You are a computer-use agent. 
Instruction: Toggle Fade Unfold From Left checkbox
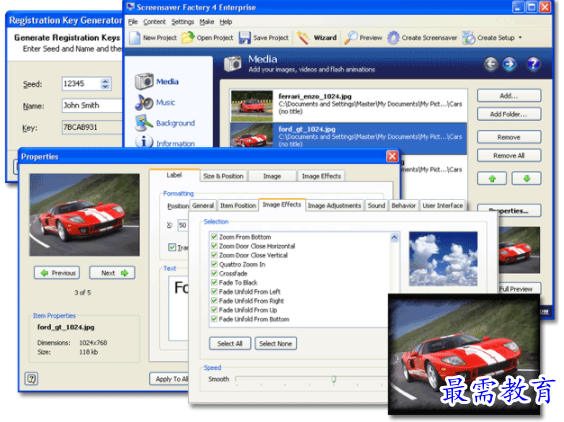pyautogui.click(x=214, y=291)
